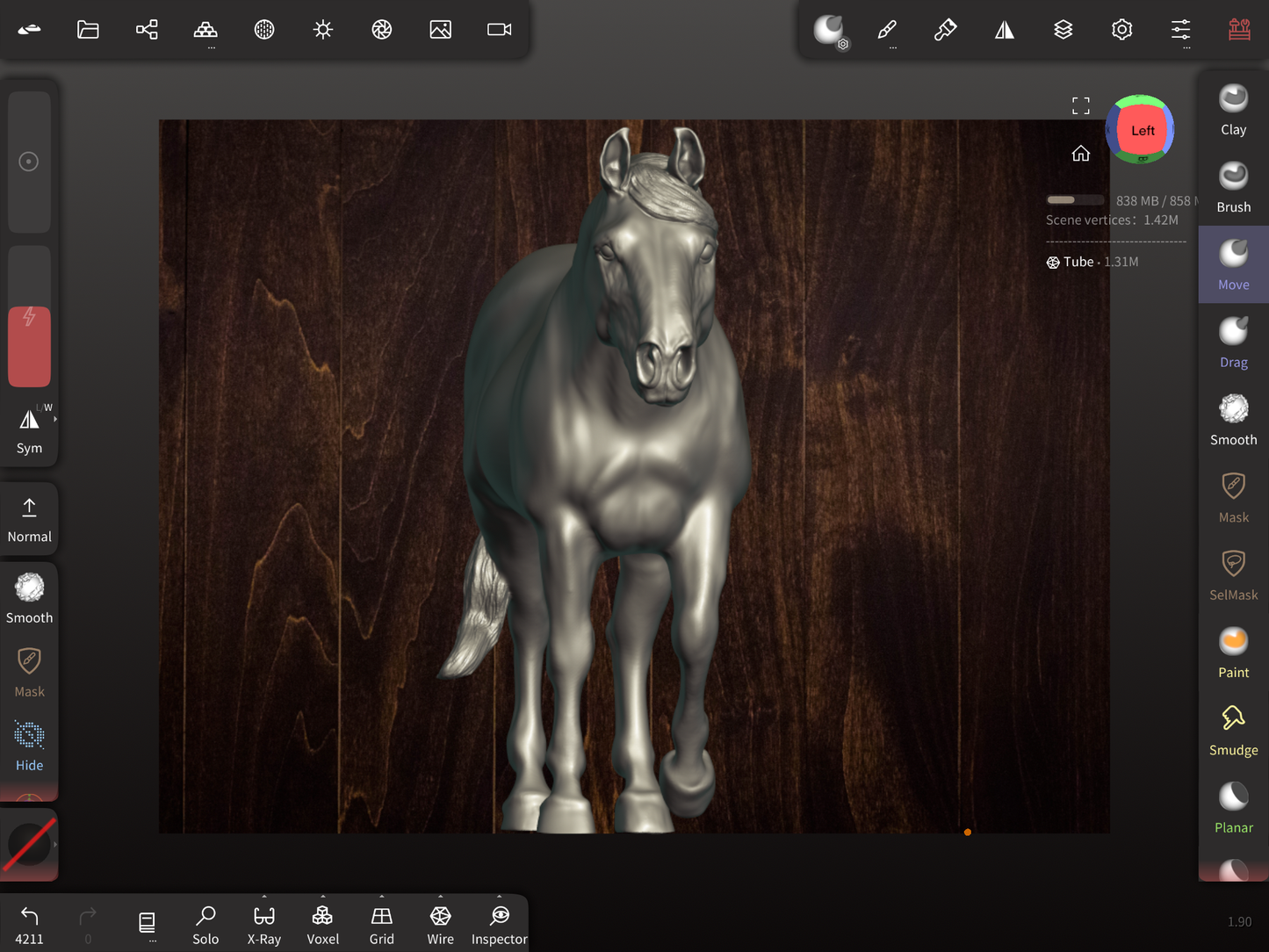Select the Planar tool

[x=1233, y=807]
